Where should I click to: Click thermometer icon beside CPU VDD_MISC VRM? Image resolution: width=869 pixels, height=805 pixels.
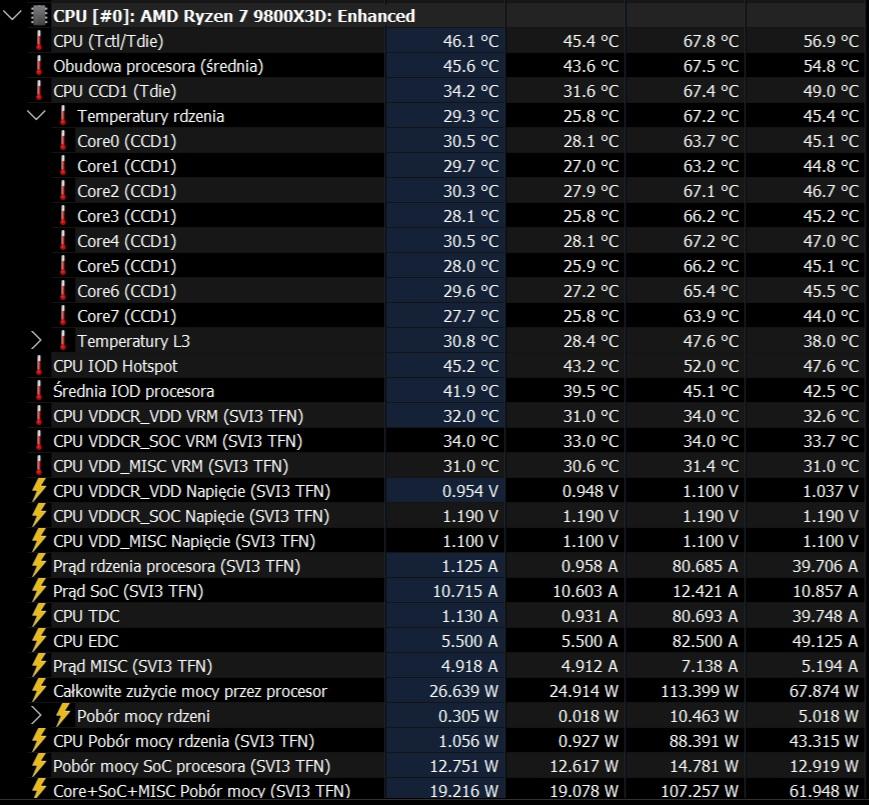pyautogui.click(x=39, y=466)
